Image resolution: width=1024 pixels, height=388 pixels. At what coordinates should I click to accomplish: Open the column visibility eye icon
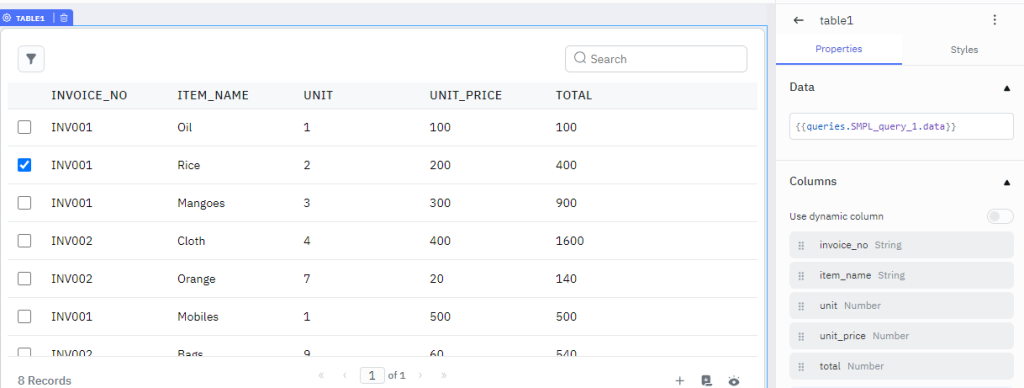click(734, 381)
